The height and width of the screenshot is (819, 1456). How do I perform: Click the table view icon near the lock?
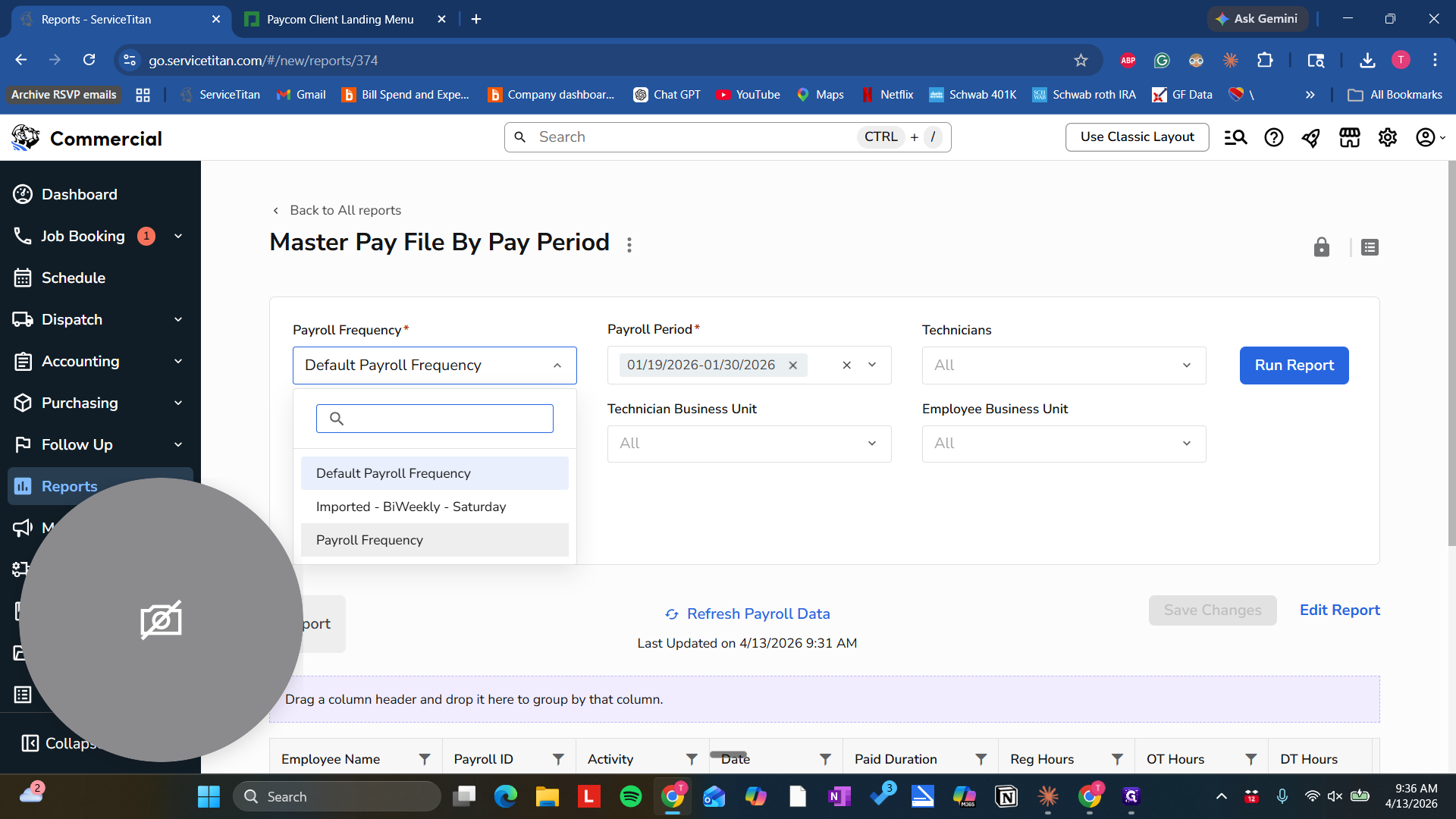[1370, 247]
